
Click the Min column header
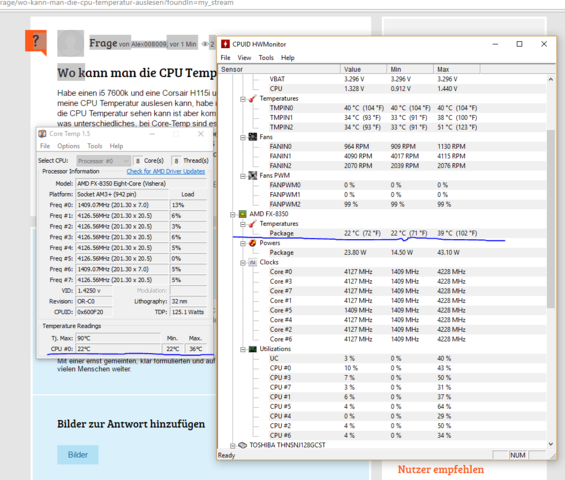410,69
